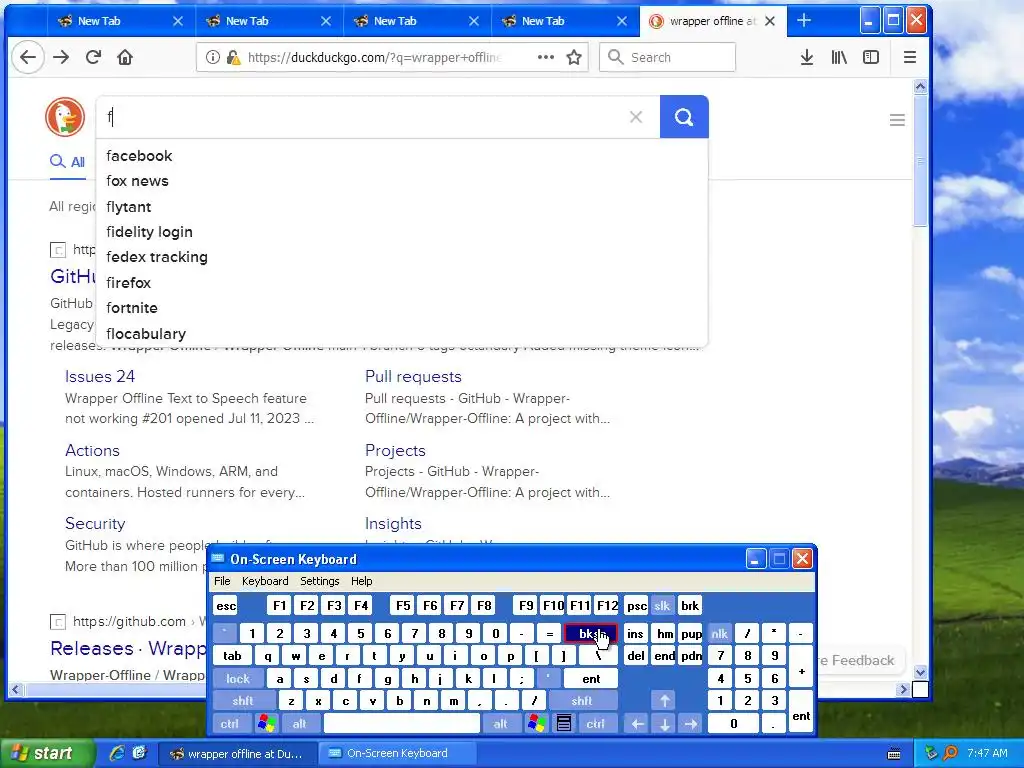Click the DuckDuckGo duck logo

coord(65,117)
